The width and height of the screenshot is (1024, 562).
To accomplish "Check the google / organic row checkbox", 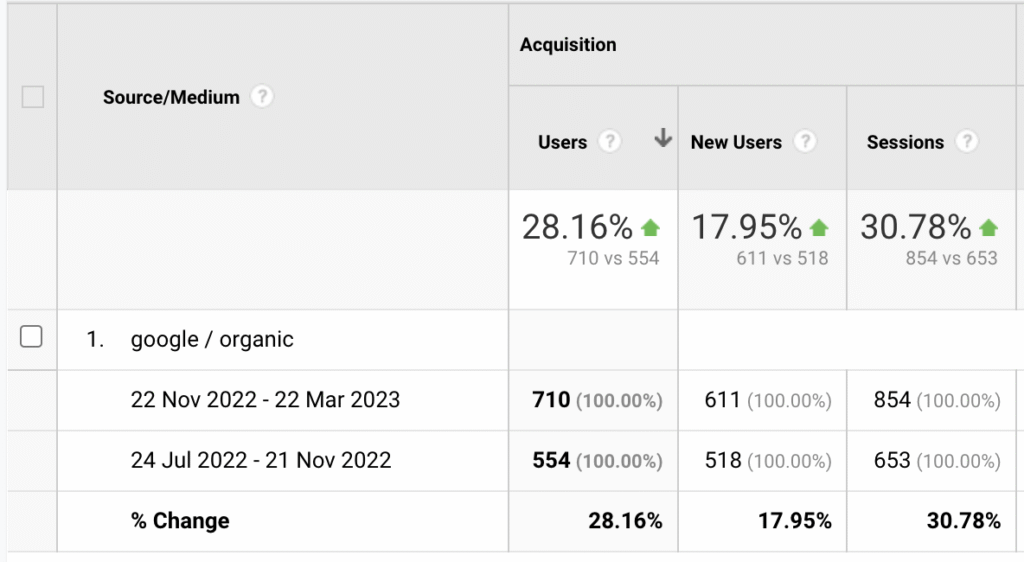I will point(32,338).
